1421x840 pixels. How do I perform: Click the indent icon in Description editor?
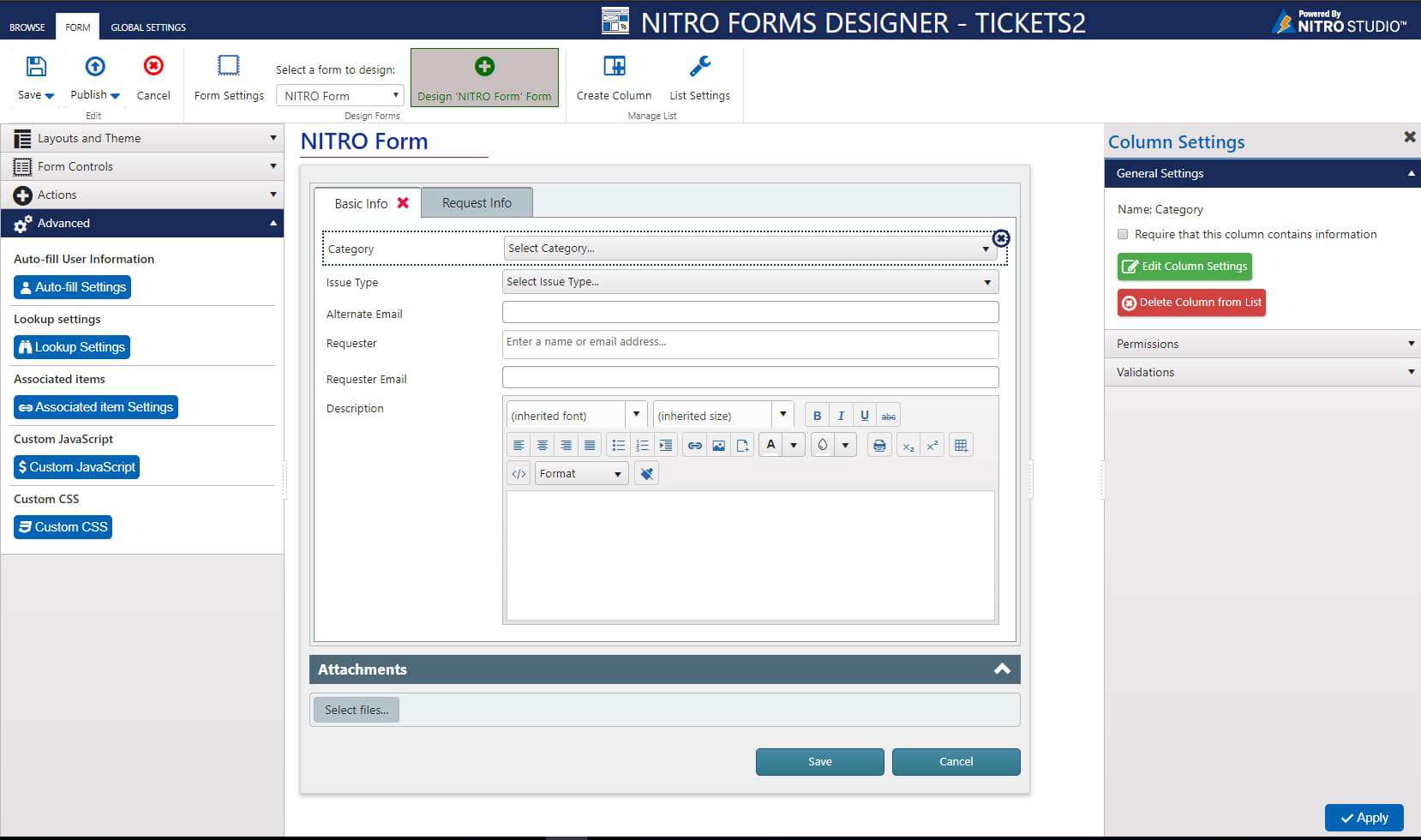coord(666,445)
